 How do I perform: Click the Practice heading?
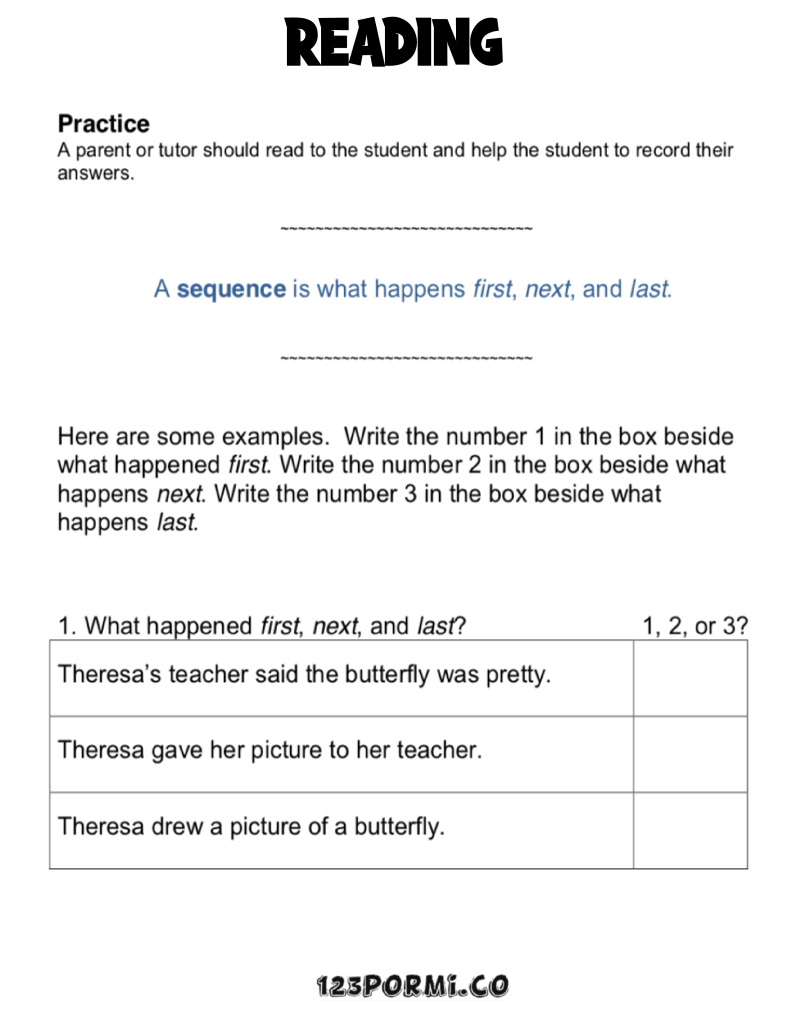(x=103, y=124)
